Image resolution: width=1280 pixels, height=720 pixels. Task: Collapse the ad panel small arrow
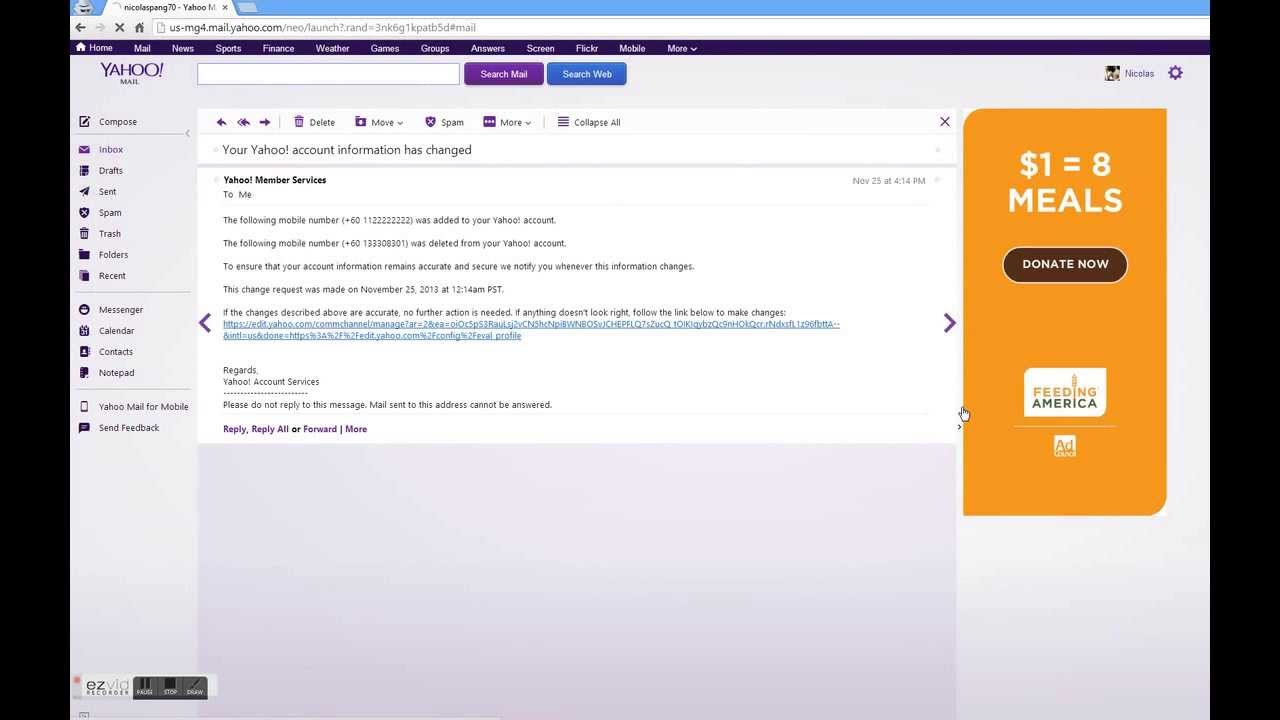click(x=959, y=427)
